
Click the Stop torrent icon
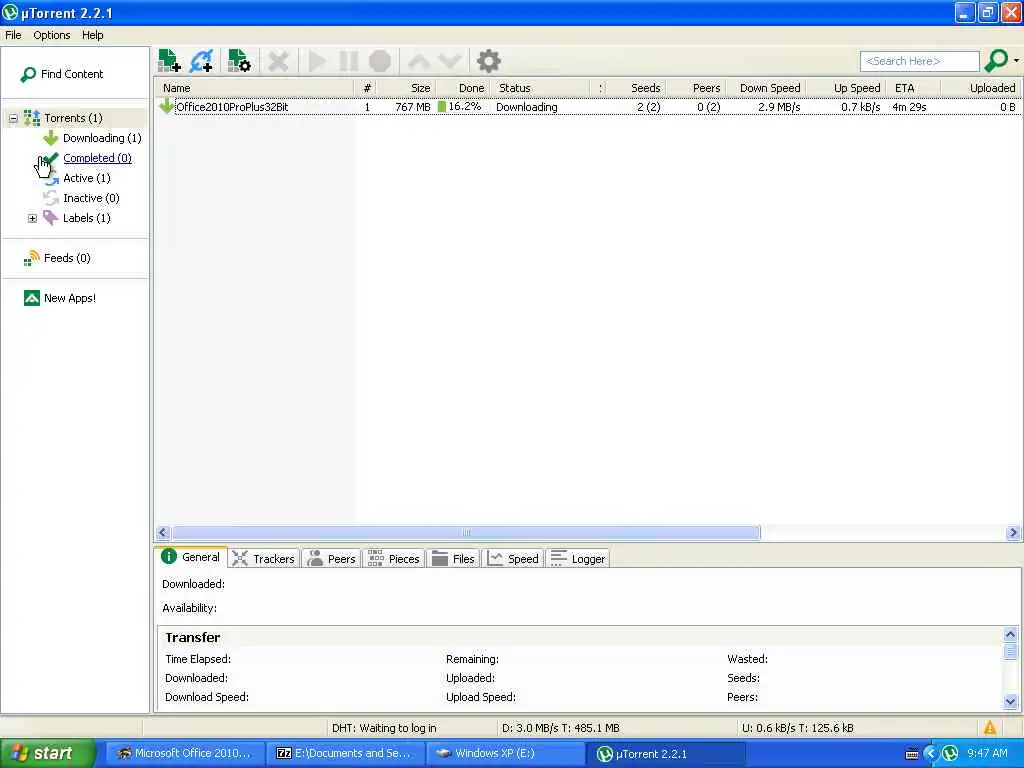(x=379, y=61)
